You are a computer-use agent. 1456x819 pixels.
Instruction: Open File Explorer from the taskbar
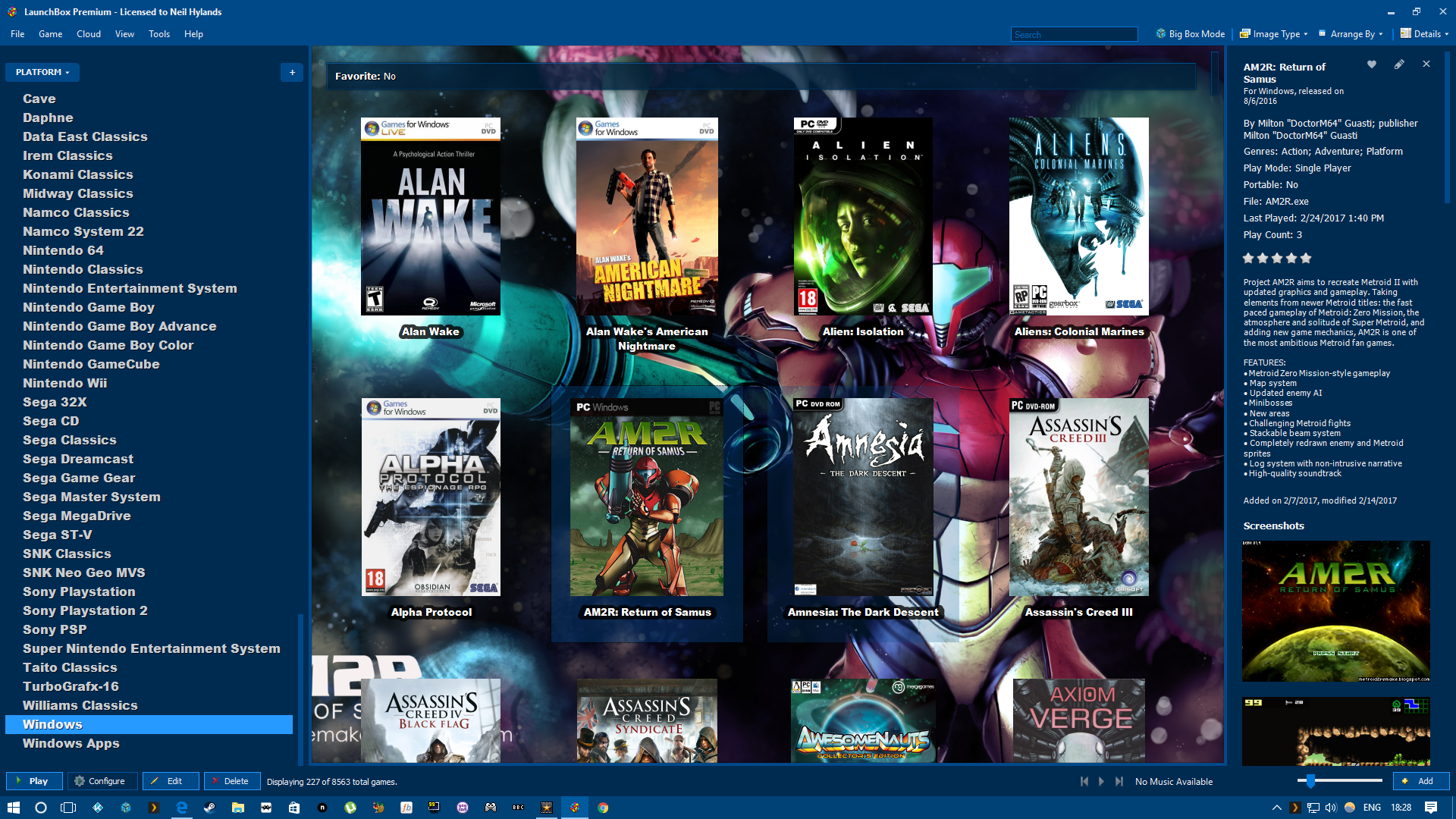(x=237, y=808)
